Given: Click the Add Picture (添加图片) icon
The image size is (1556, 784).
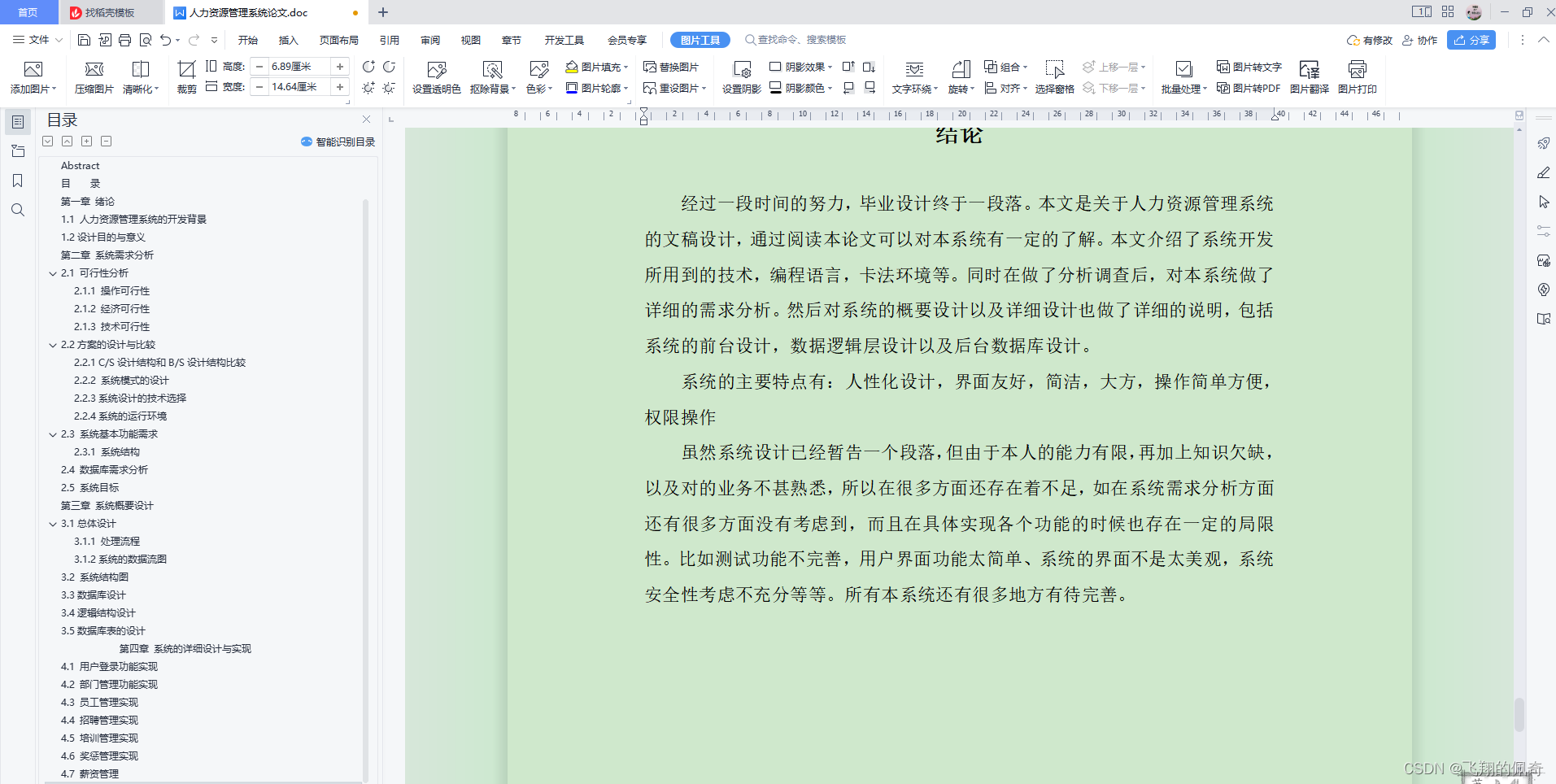Looking at the screenshot, I should 33,69.
